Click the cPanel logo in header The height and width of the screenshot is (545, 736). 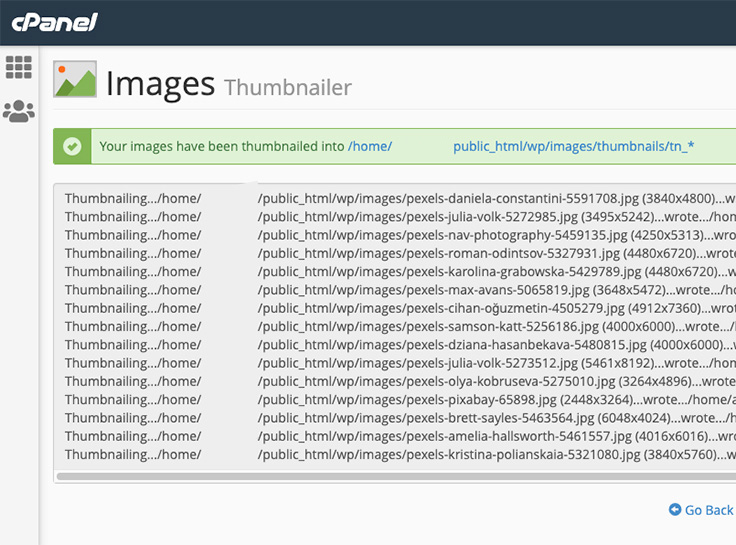click(54, 22)
